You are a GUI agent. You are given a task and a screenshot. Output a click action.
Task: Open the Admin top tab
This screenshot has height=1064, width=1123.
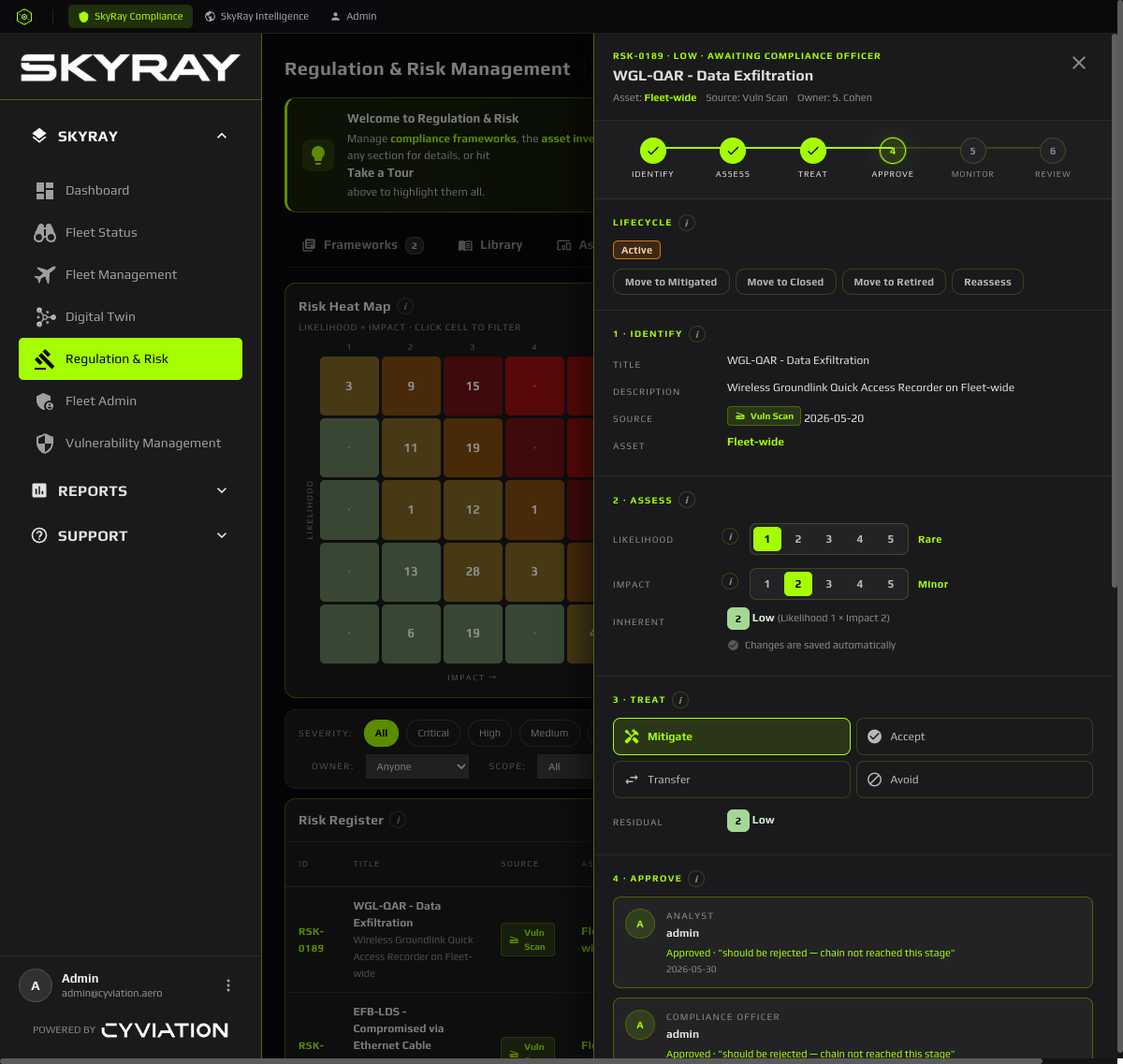354,17
